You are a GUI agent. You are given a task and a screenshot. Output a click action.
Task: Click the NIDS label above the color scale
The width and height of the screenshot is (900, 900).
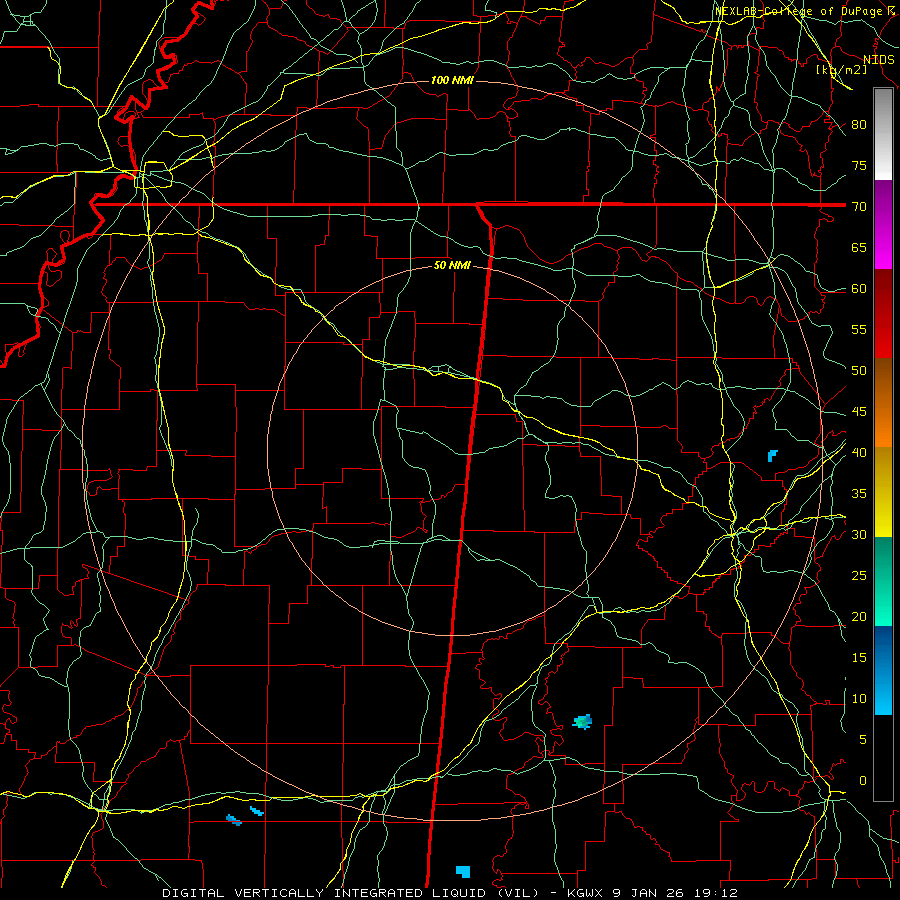click(878, 60)
